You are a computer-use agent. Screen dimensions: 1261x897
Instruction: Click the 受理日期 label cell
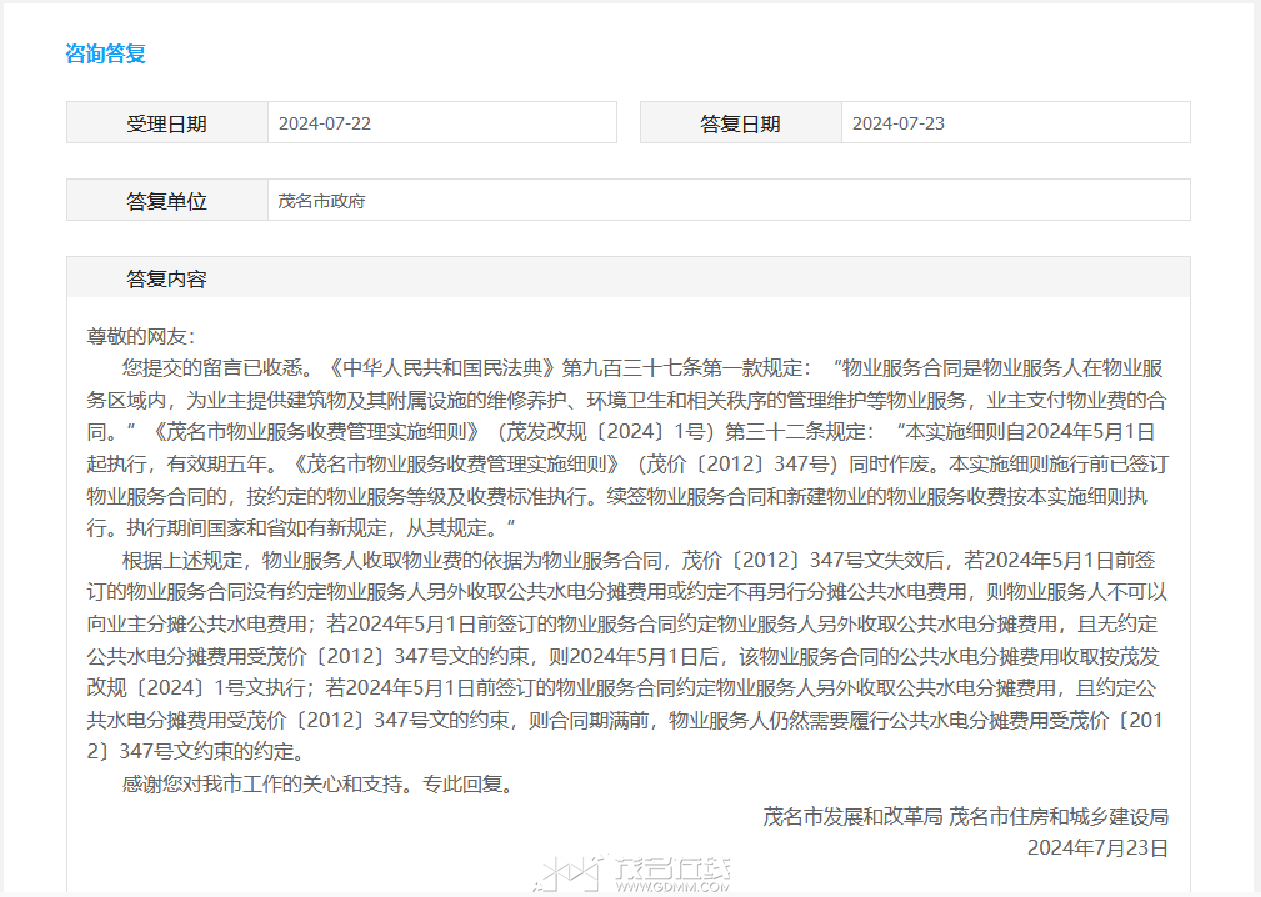pyautogui.click(x=167, y=123)
